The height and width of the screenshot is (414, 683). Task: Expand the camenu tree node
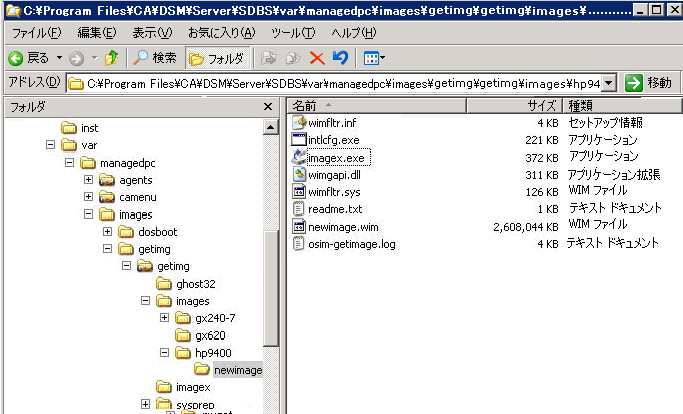pyautogui.click(x=88, y=197)
